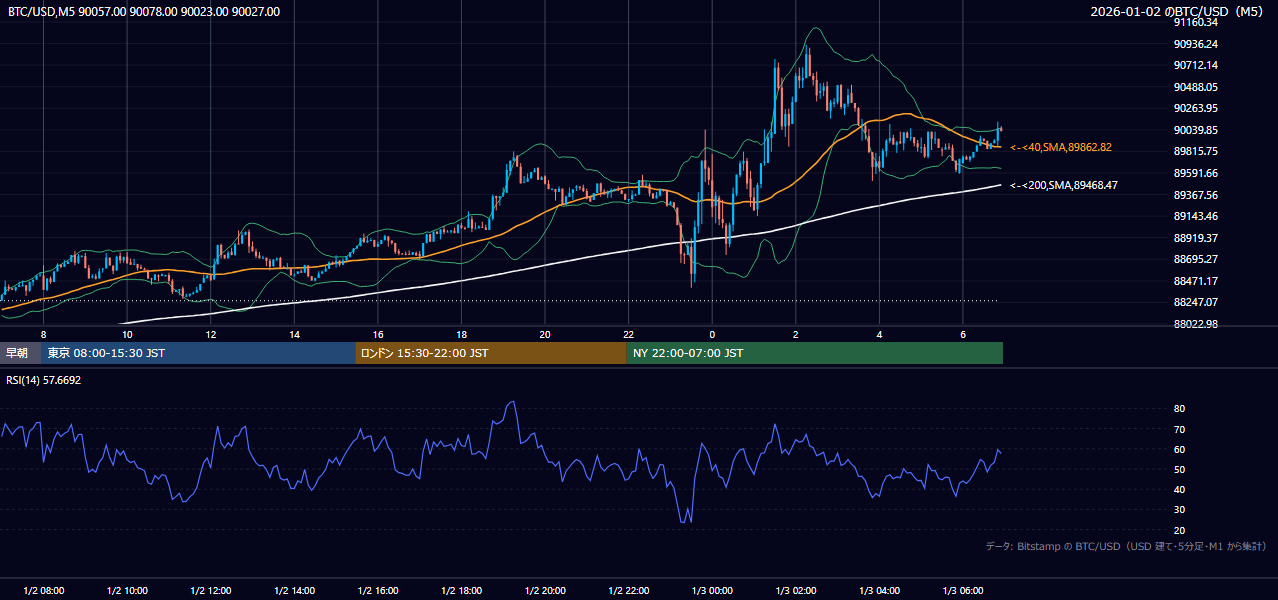Click price axis value 89367.56

click(1195, 195)
